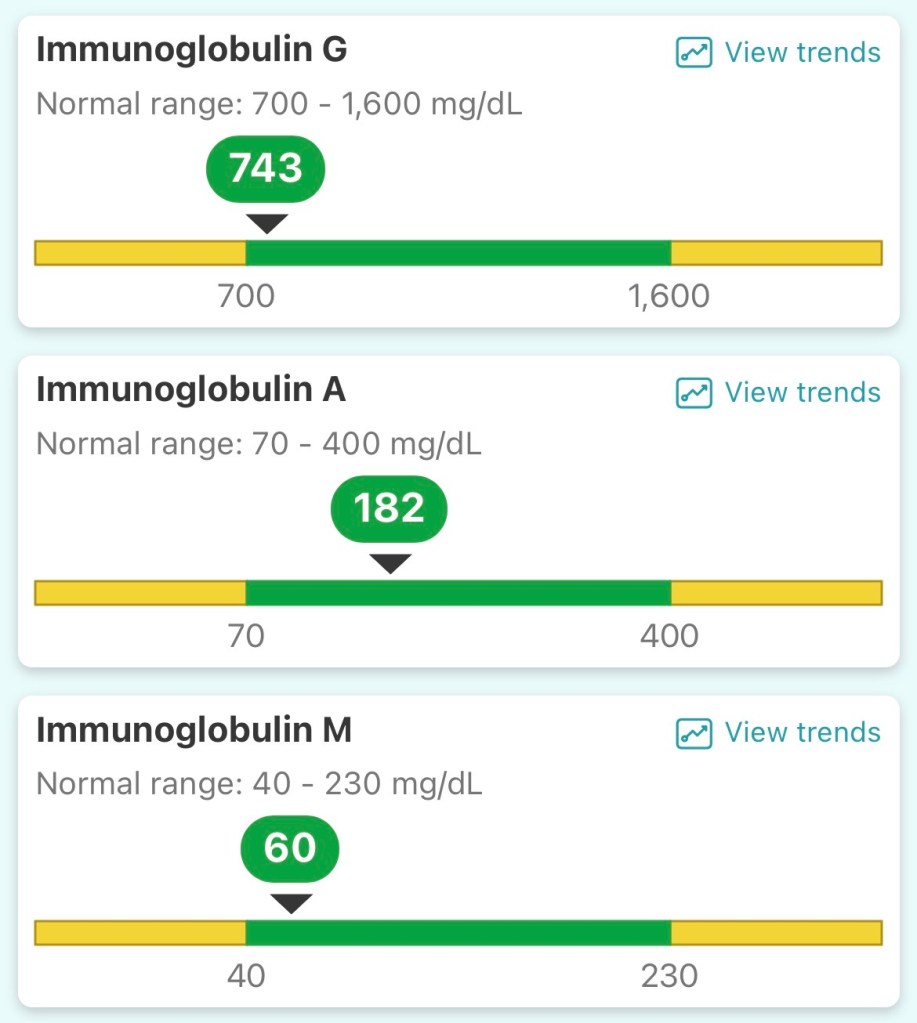Click the normal range text for Immunoglobulin M

[x=258, y=784]
